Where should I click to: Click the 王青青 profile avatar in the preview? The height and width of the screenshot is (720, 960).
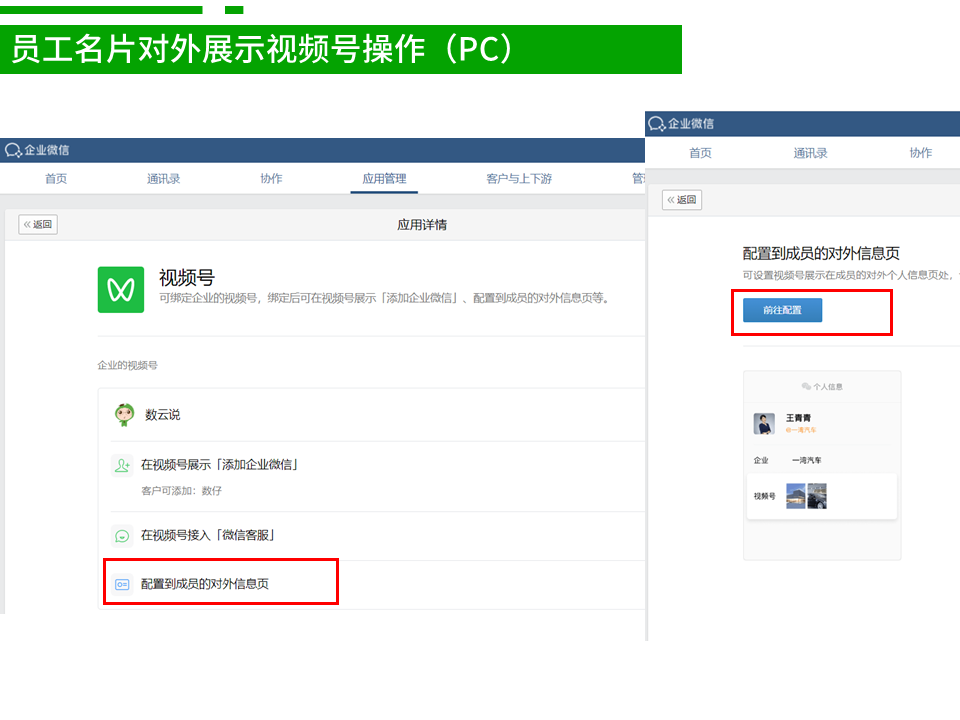[764, 424]
